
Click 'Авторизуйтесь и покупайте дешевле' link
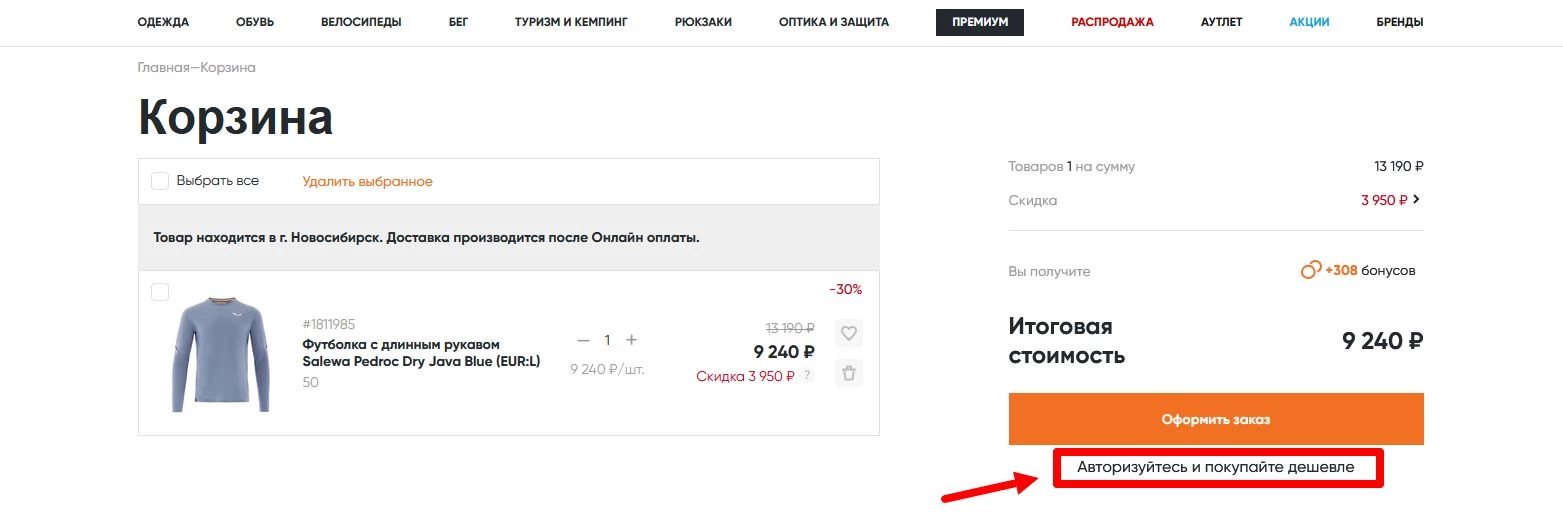coord(1215,467)
